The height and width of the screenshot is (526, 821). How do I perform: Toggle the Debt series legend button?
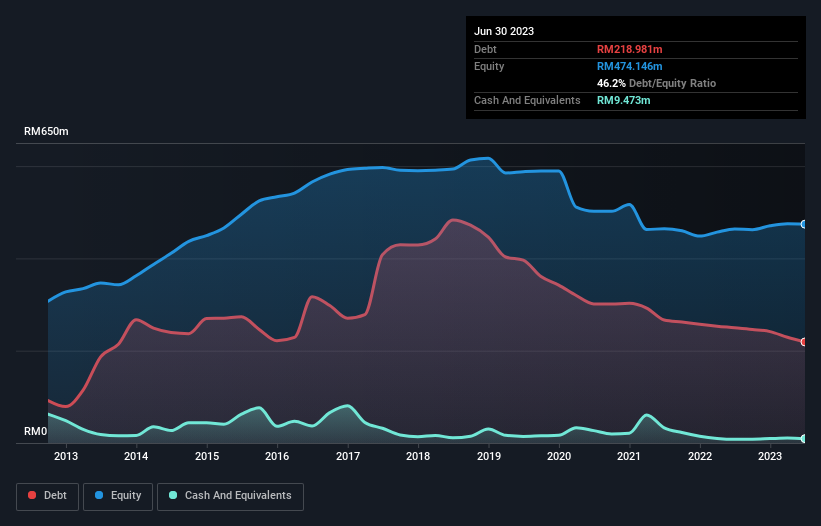[48, 497]
